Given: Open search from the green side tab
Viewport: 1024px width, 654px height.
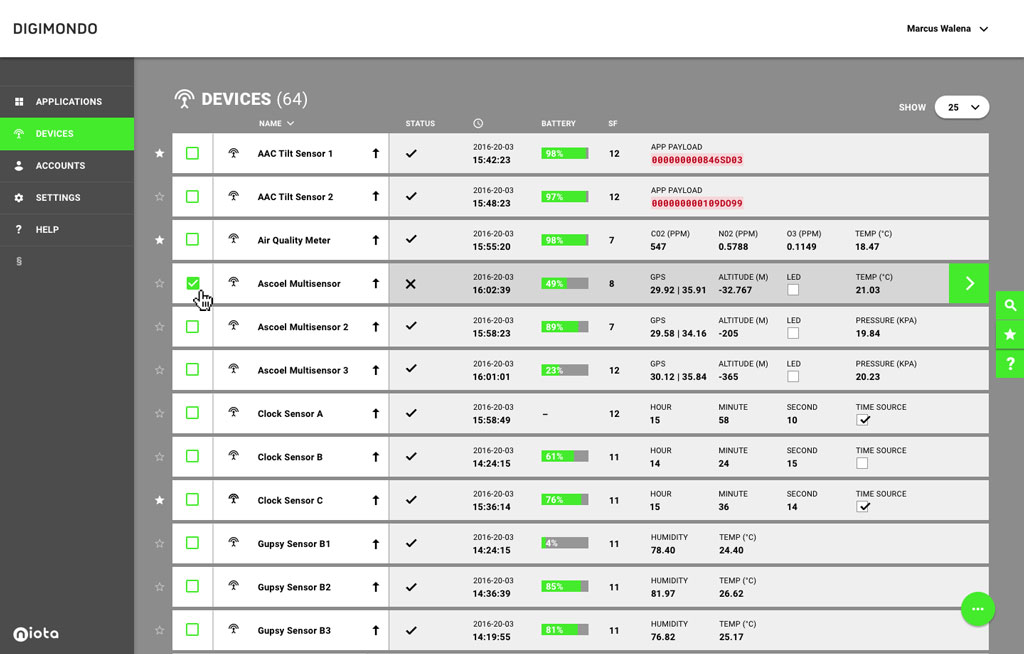Looking at the screenshot, I should coord(1010,305).
